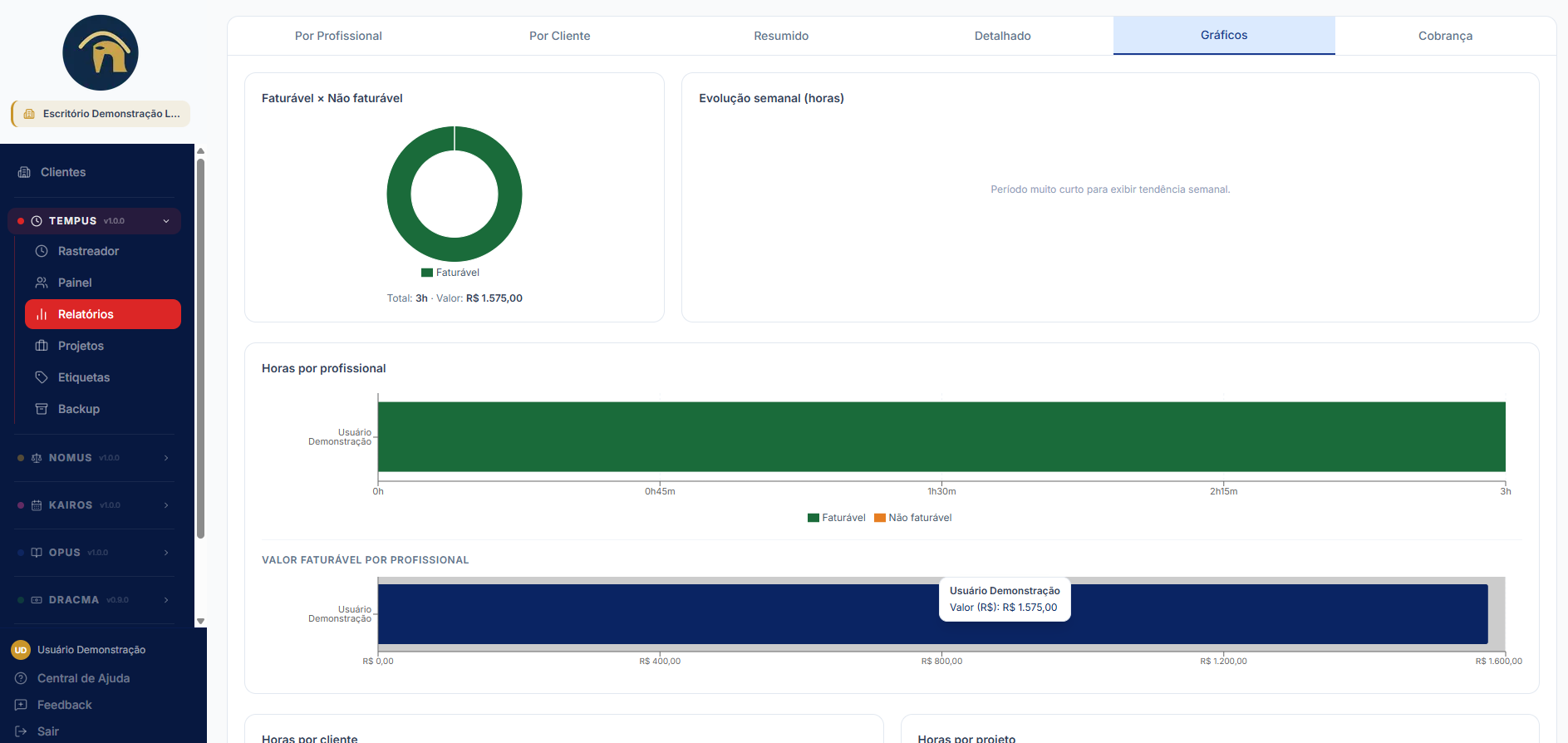
Task: Open the Painel page
Action: pyautogui.click(x=103, y=283)
